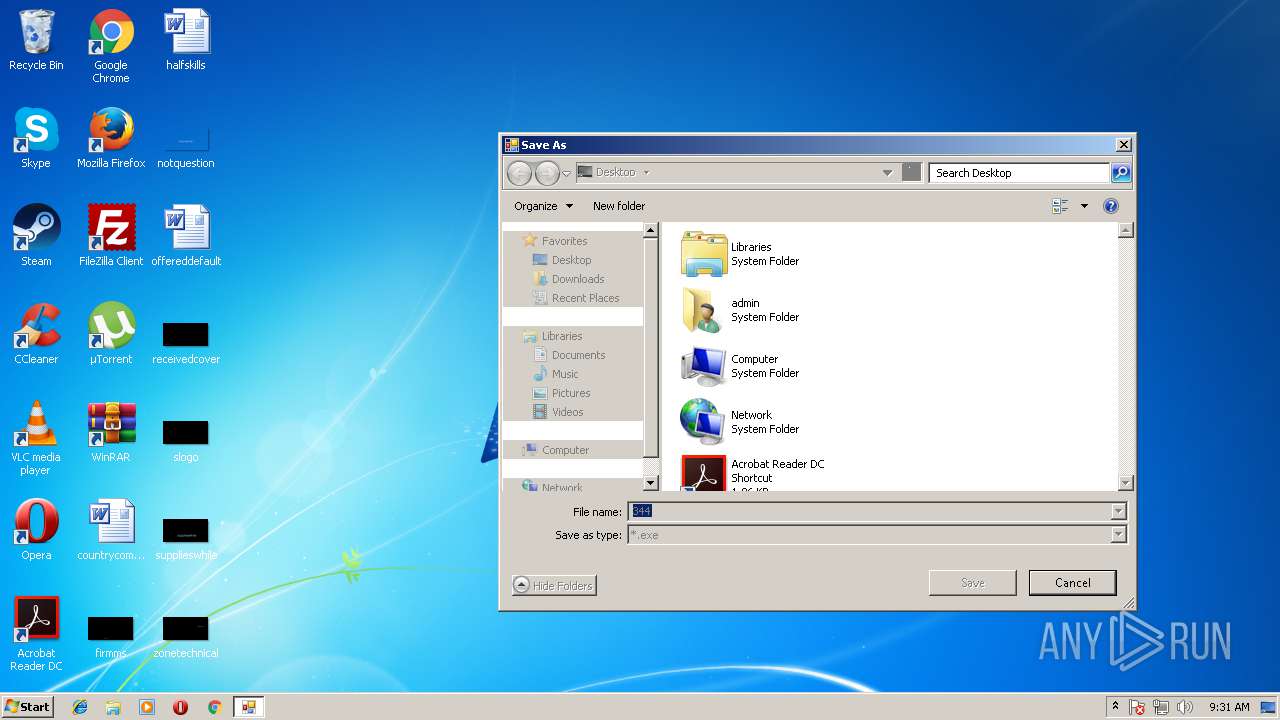Open halfskills Word document on desktop

coord(186,41)
